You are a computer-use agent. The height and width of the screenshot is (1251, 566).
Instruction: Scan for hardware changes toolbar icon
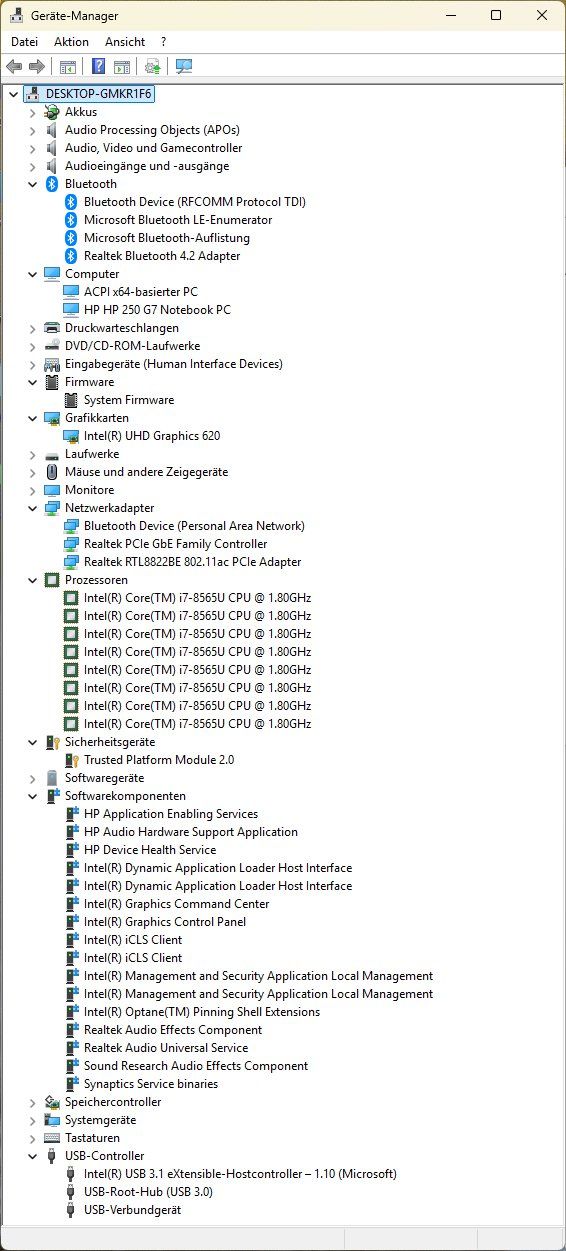tap(183, 67)
